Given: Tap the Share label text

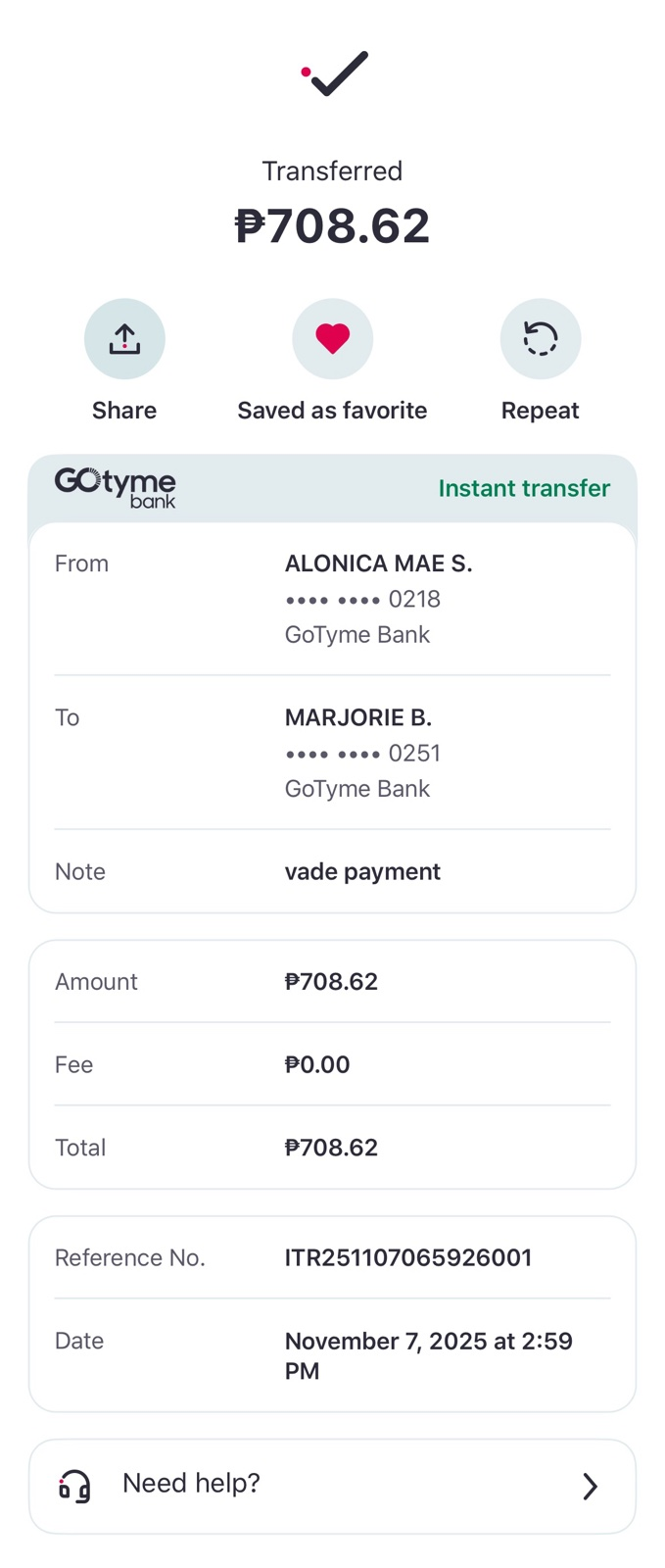Looking at the screenshot, I should 124,410.
